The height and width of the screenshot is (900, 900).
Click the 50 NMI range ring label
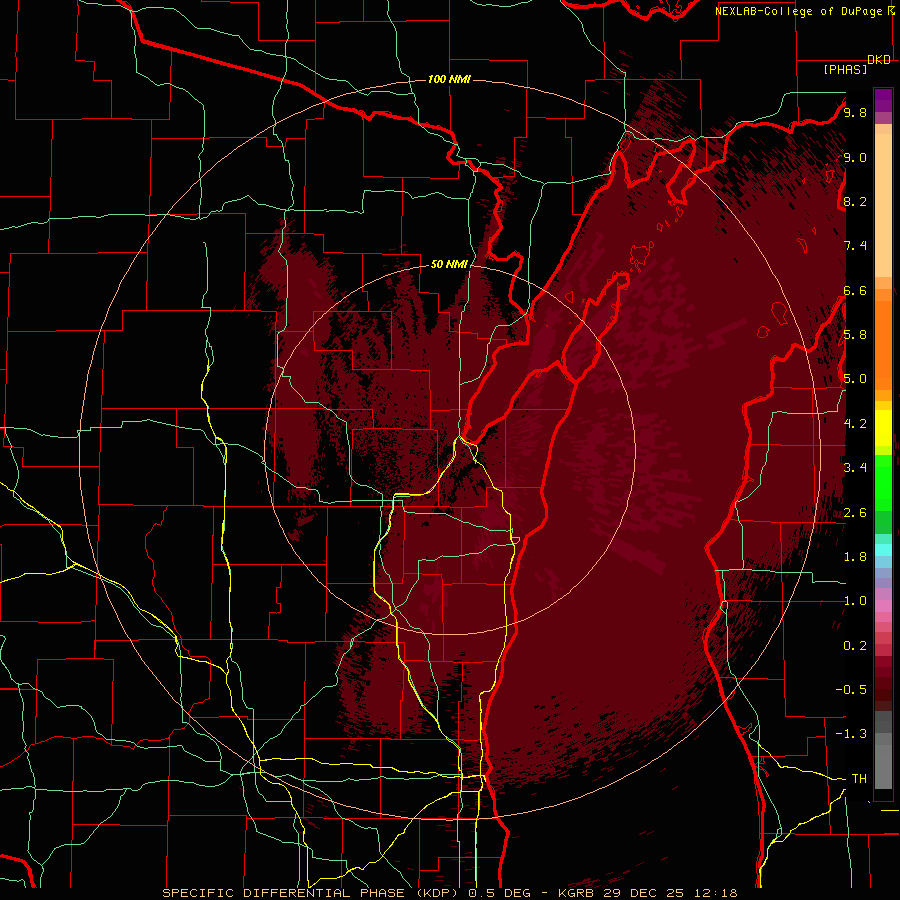tap(449, 265)
